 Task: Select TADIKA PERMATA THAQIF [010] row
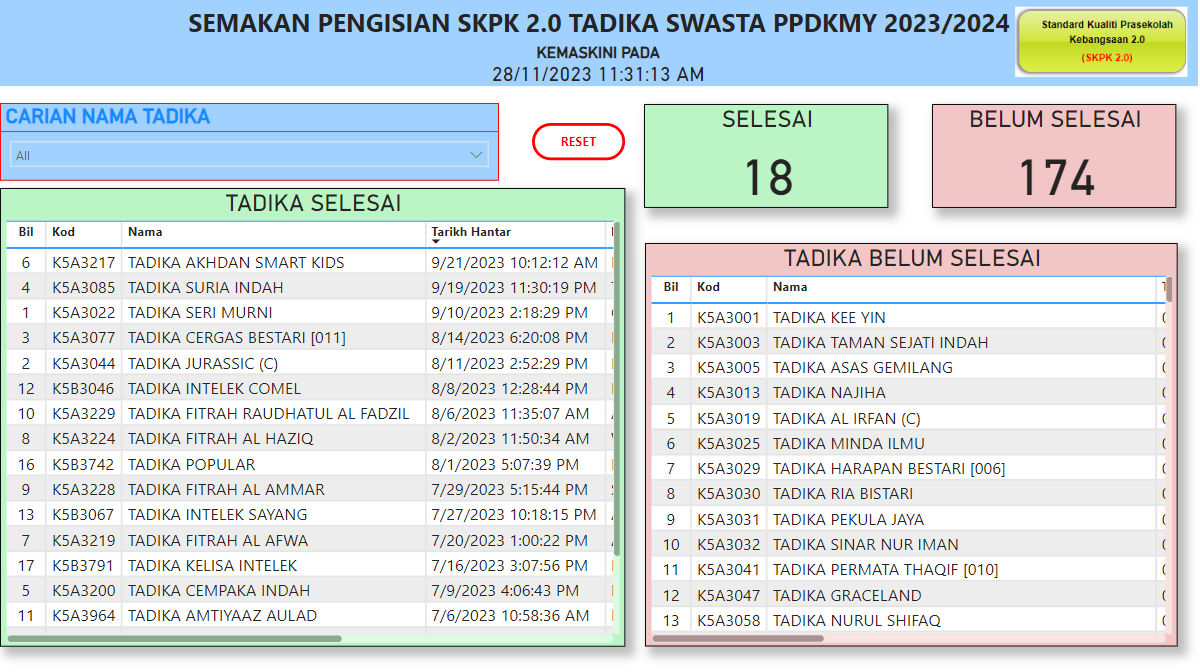click(x=860, y=569)
